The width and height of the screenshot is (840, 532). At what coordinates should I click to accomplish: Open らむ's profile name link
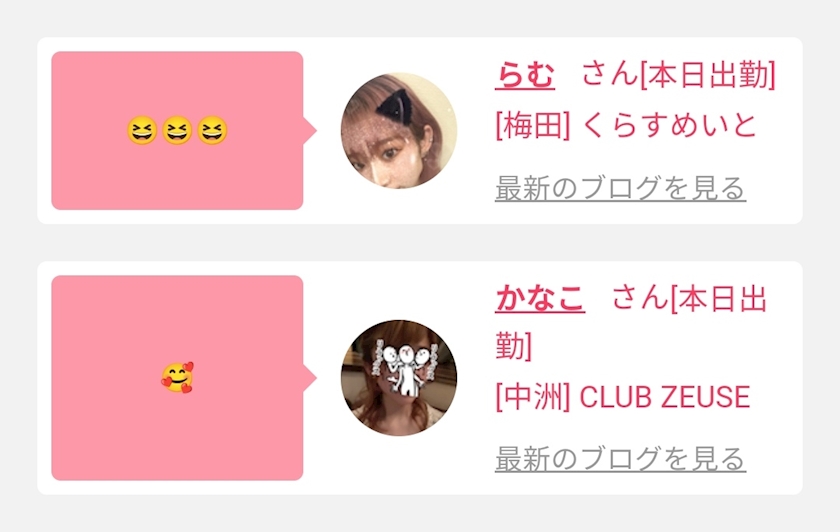(x=525, y=74)
